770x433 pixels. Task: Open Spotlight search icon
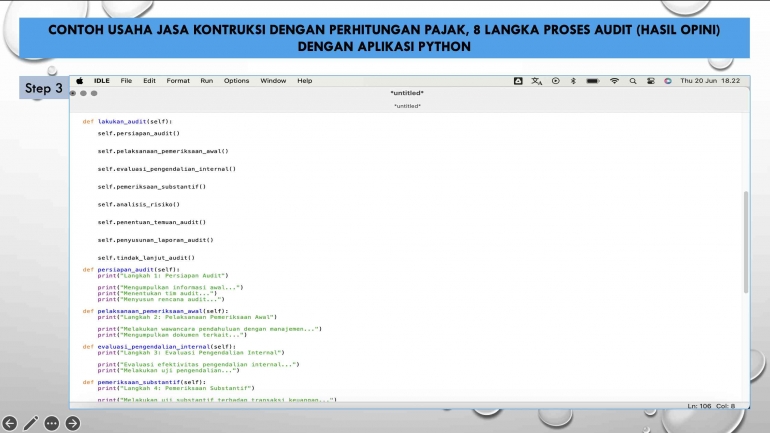[633, 81]
